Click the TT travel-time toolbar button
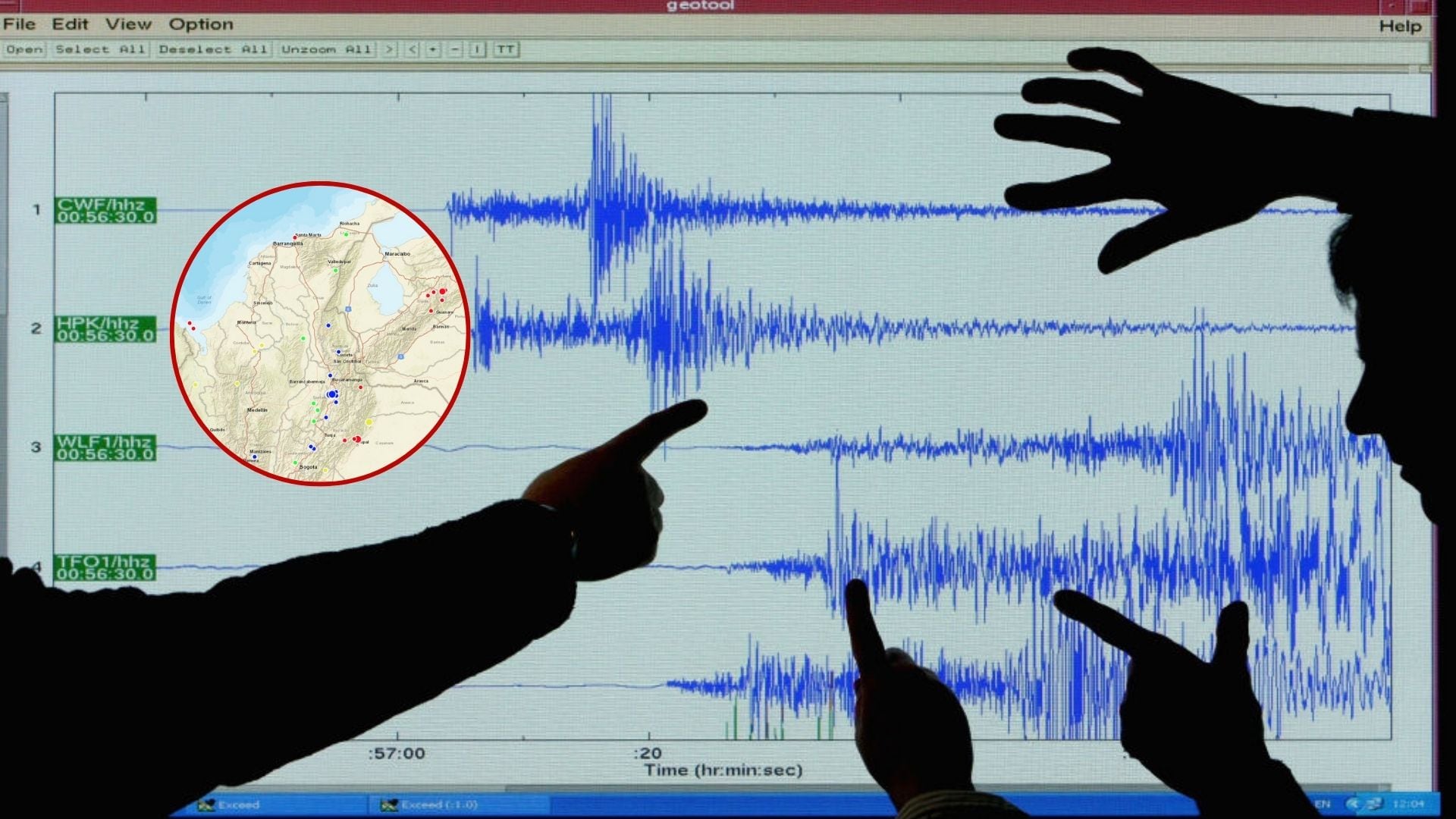This screenshot has width=1456, height=819. tap(505, 49)
